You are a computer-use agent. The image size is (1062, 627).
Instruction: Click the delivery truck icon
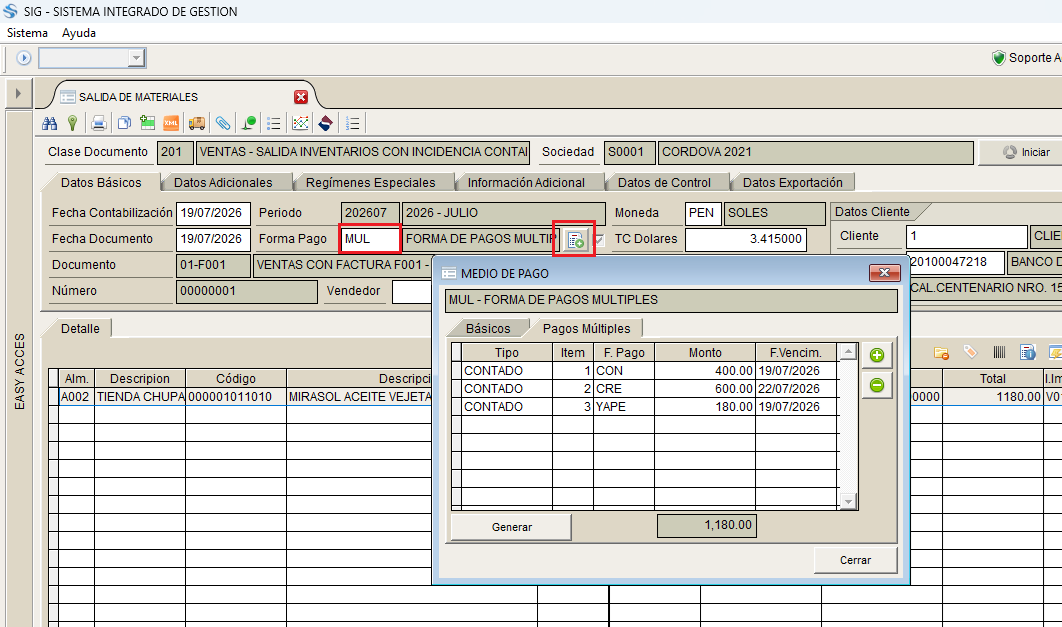pos(197,123)
